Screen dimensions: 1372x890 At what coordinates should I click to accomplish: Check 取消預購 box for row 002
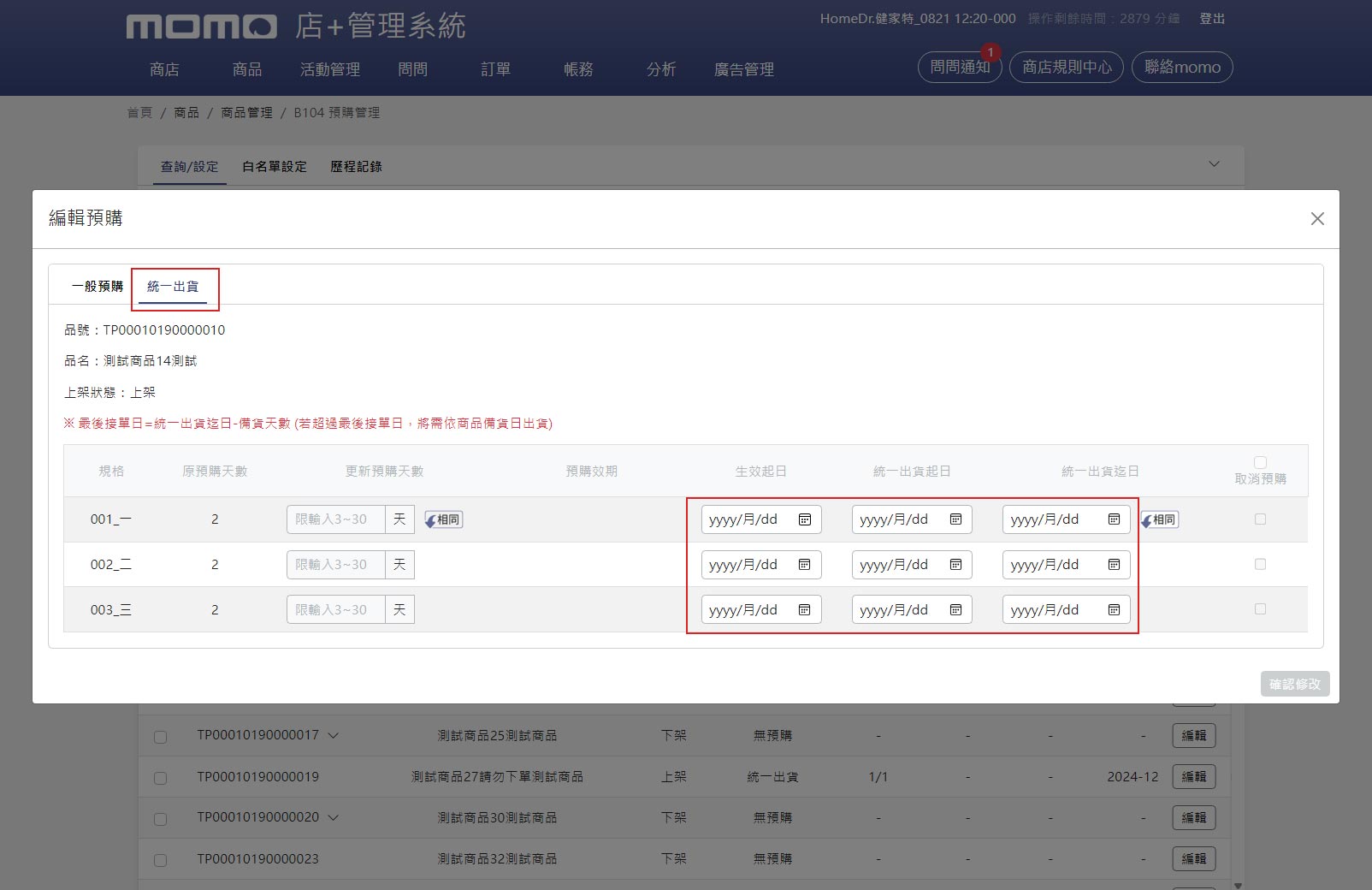tap(1260, 565)
